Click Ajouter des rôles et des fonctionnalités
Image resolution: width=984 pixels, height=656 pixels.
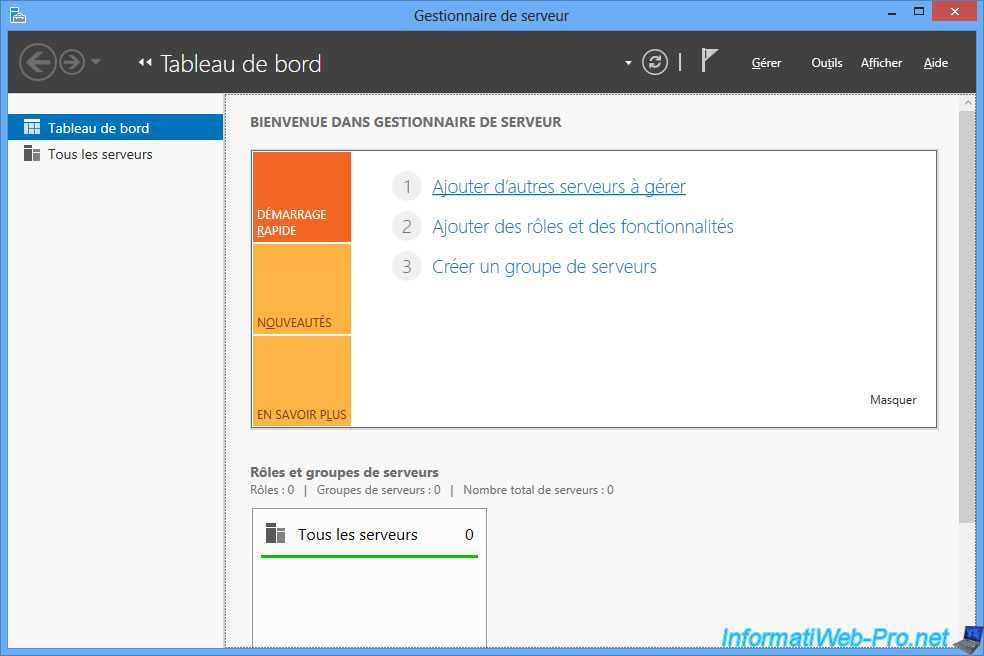tap(582, 227)
